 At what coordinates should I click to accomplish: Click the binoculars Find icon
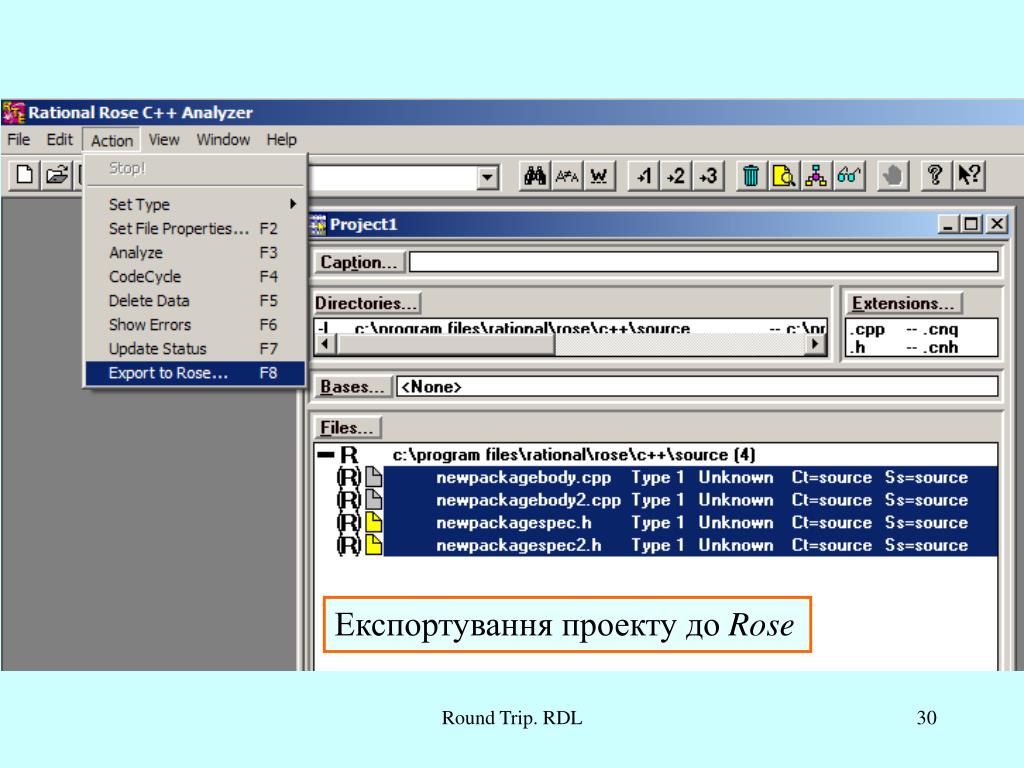click(x=535, y=175)
